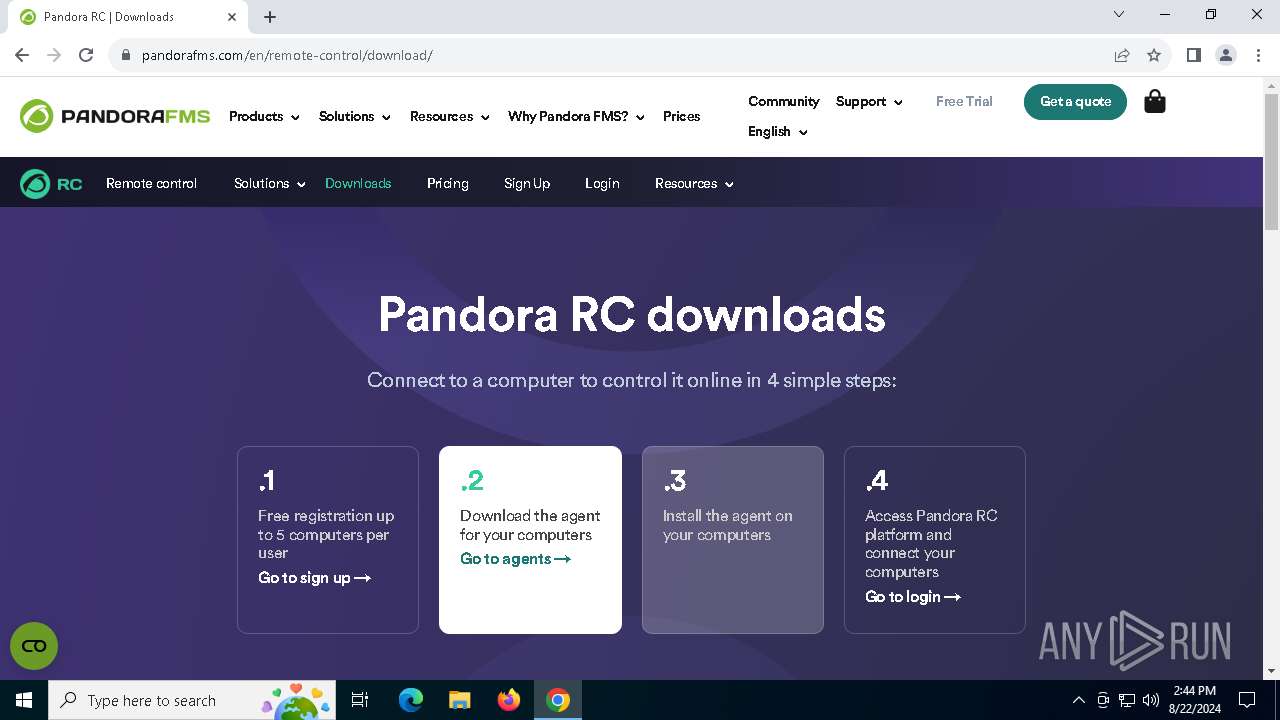The height and width of the screenshot is (720, 1280).
Task: Click the network icon in system tray
Action: [x=1127, y=700]
